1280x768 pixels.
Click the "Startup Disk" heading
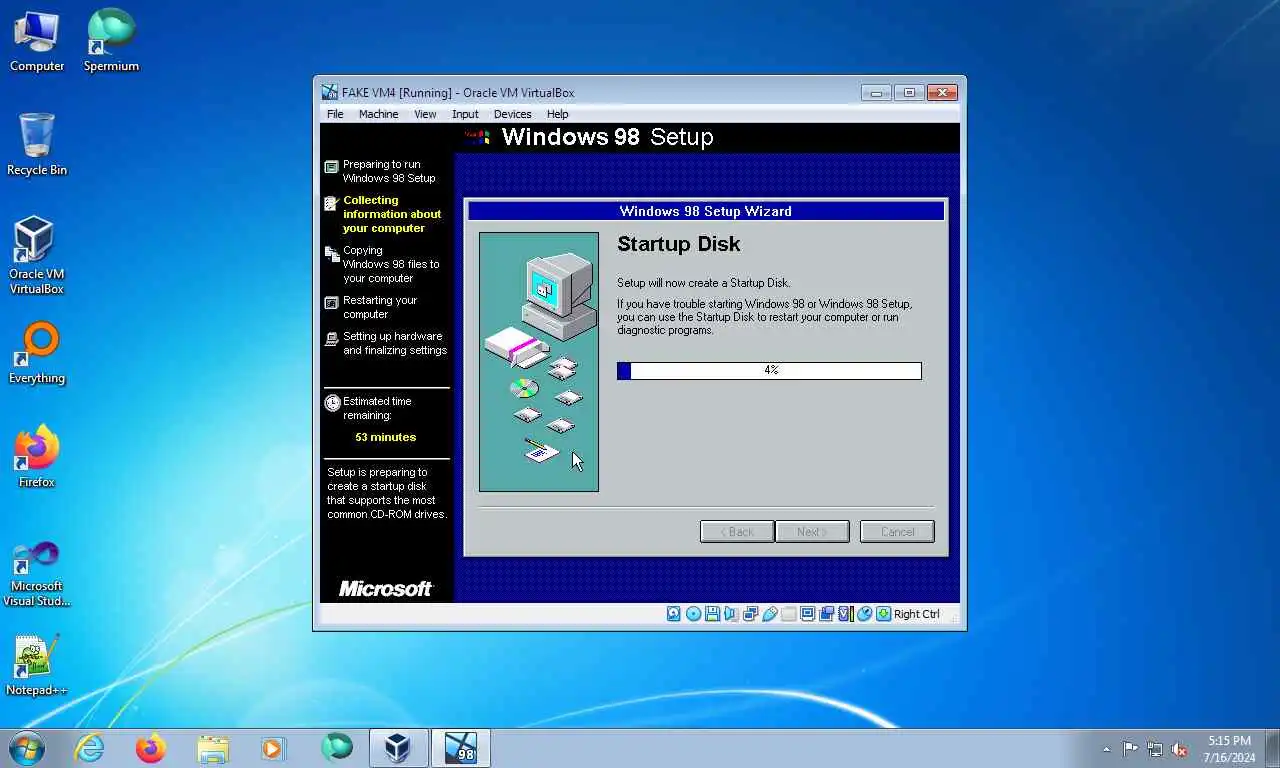coord(678,244)
